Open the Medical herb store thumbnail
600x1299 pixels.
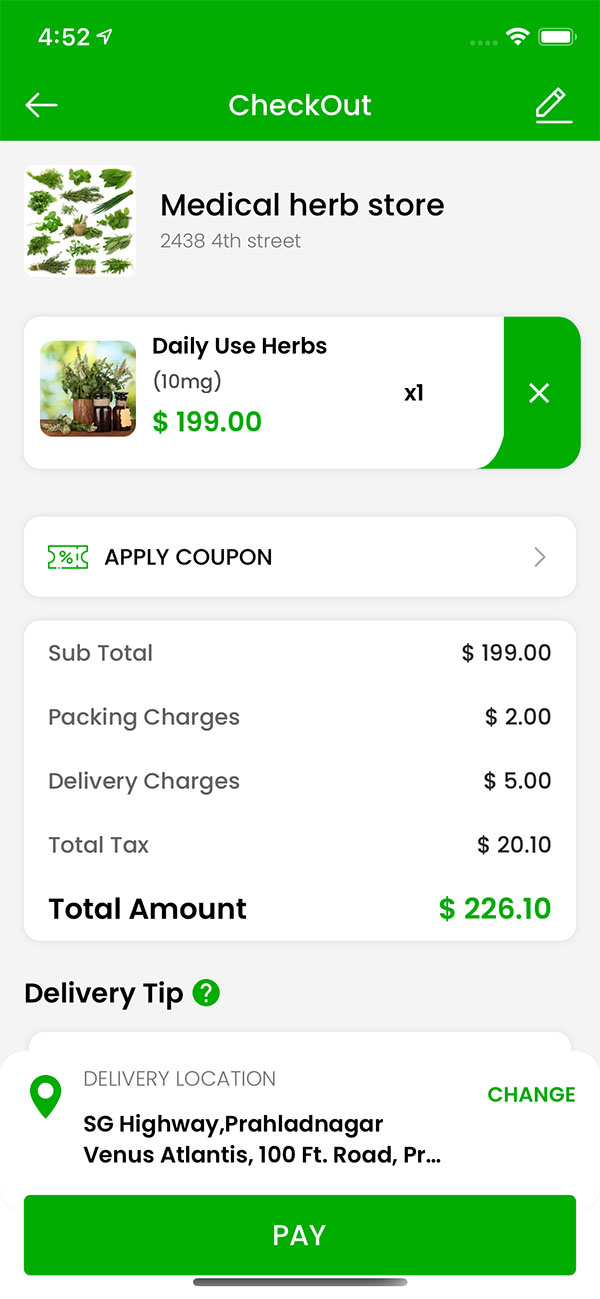pyautogui.click(x=80, y=221)
